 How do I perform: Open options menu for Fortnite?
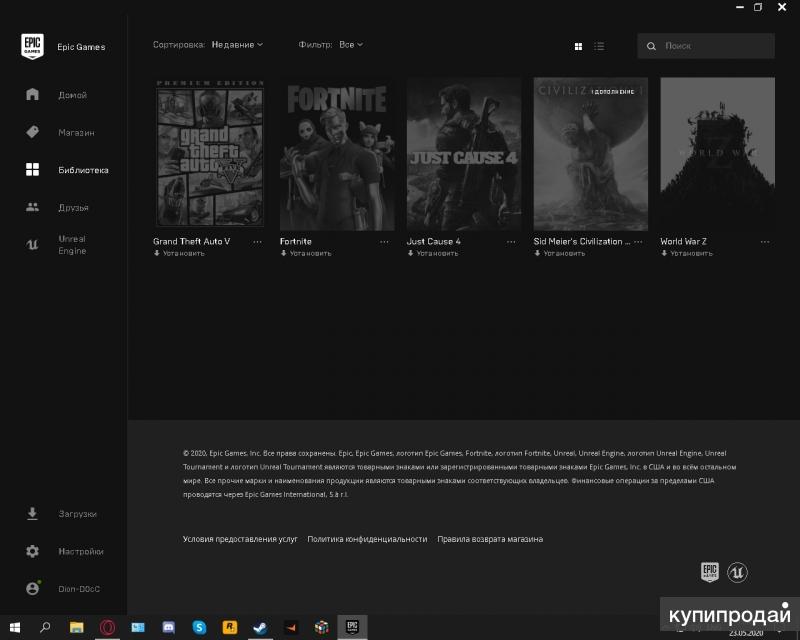tap(384, 242)
